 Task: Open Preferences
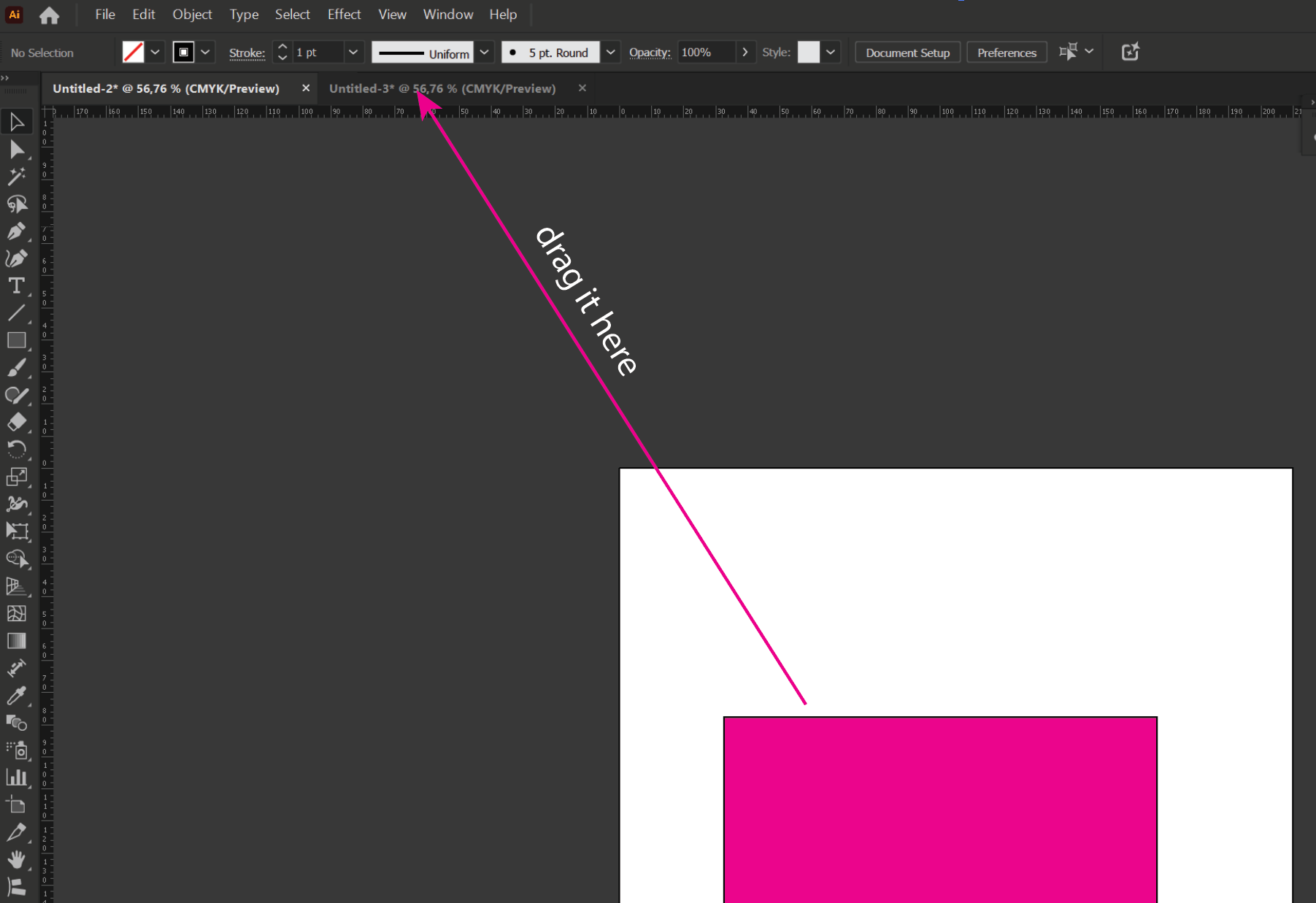pos(1007,52)
